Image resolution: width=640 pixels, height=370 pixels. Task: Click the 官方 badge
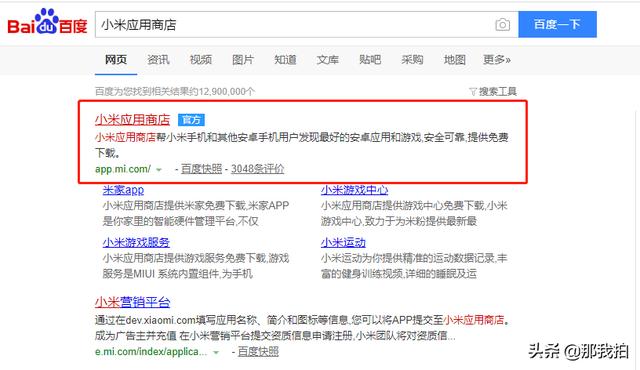pyautogui.click(x=191, y=120)
